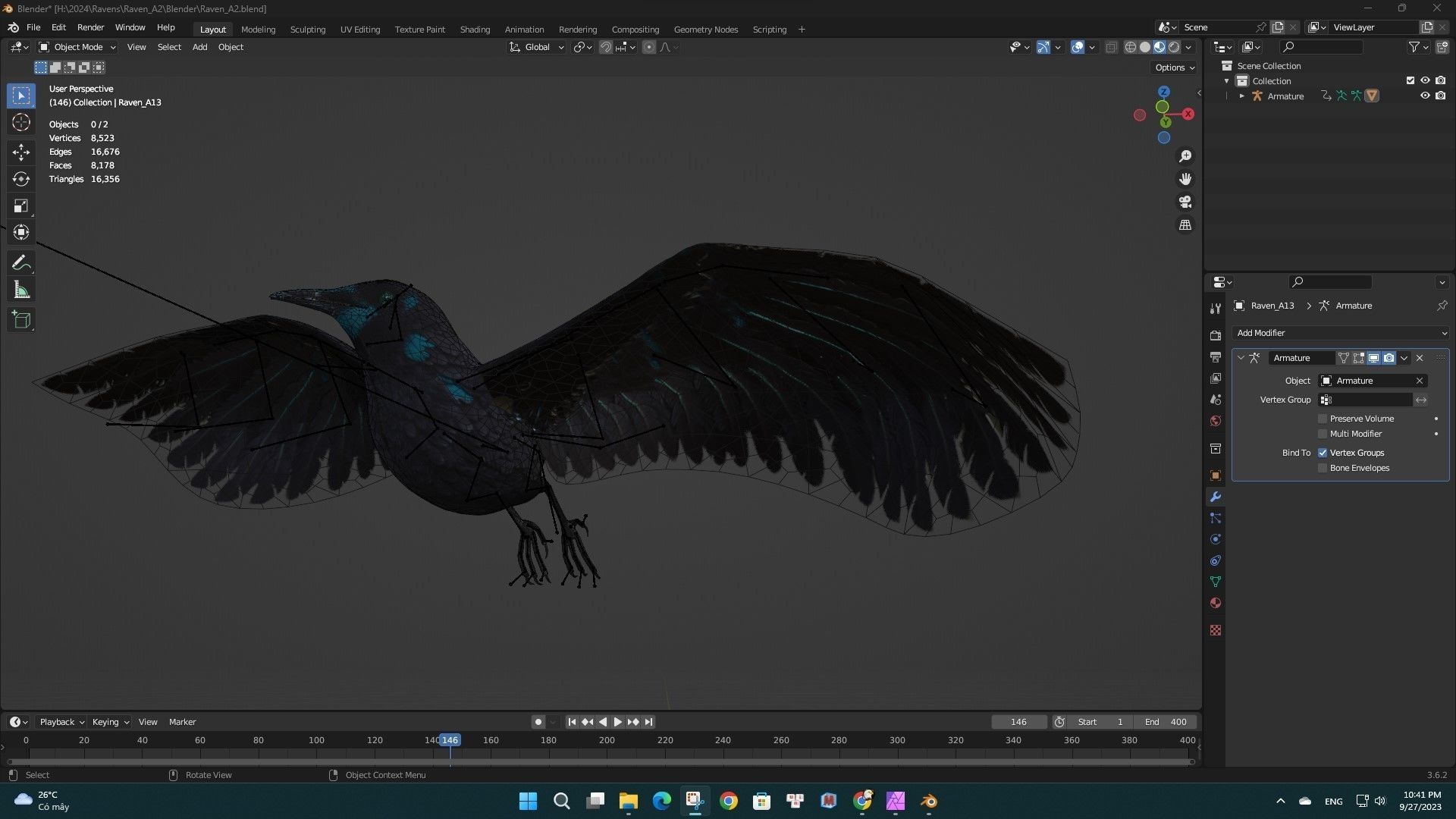
Task: Open the Texture properties tab
Action: (x=1216, y=630)
